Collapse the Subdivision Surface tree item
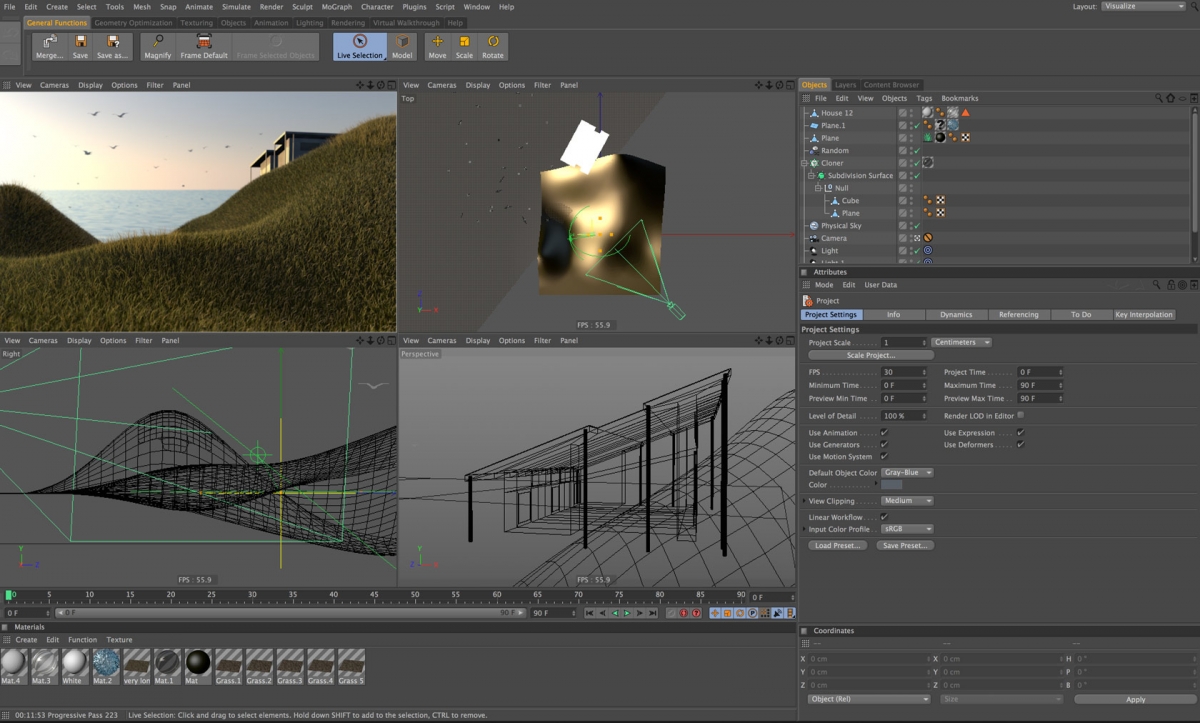The width and height of the screenshot is (1200, 723). point(811,176)
